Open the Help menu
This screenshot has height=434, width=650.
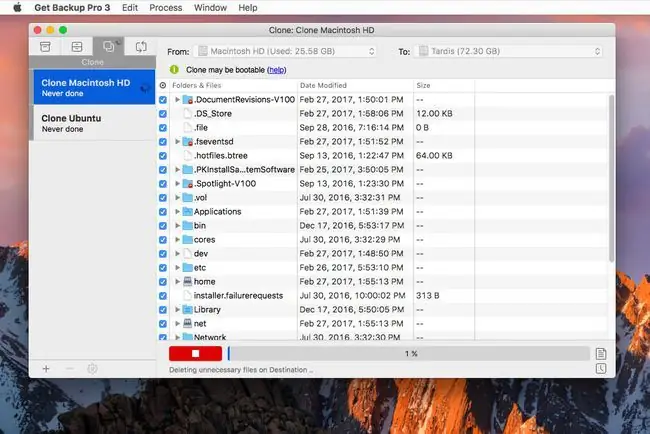click(x=247, y=7)
